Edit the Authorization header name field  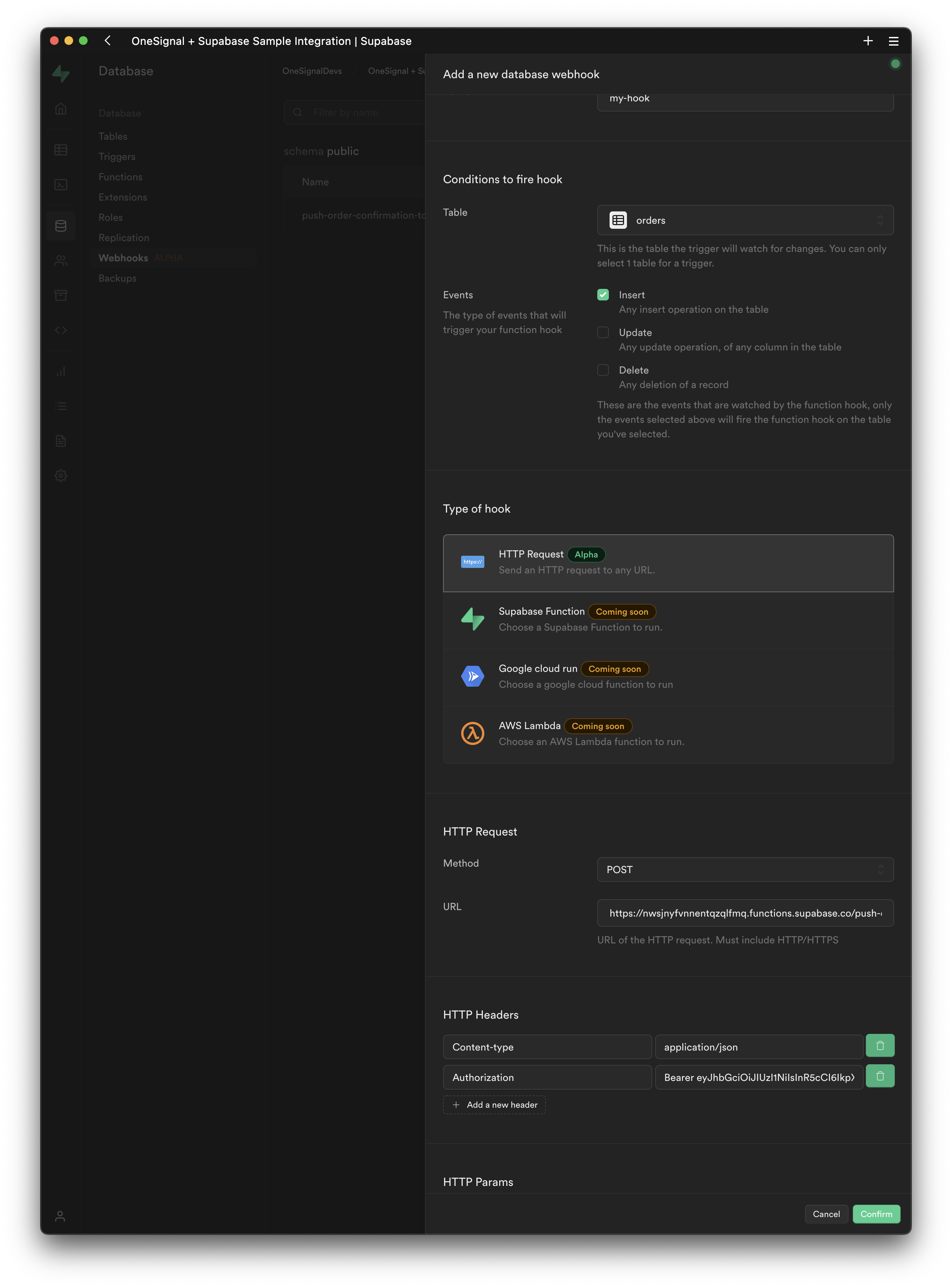(547, 1077)
